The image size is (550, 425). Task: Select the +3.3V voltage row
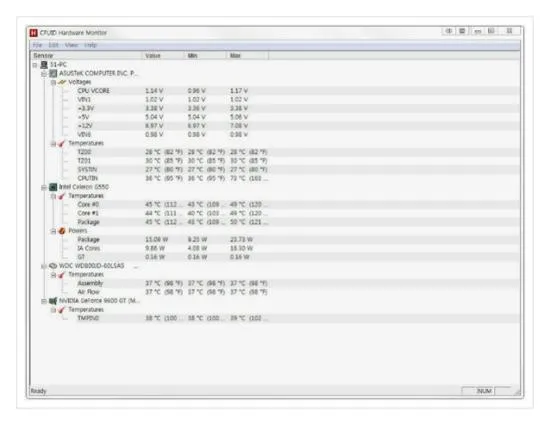(x=275, y=108)
